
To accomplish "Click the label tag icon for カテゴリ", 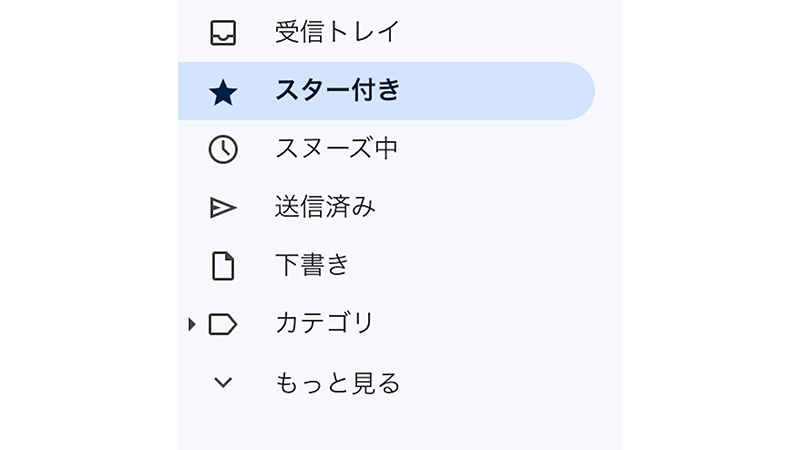I will click(223, 324).
